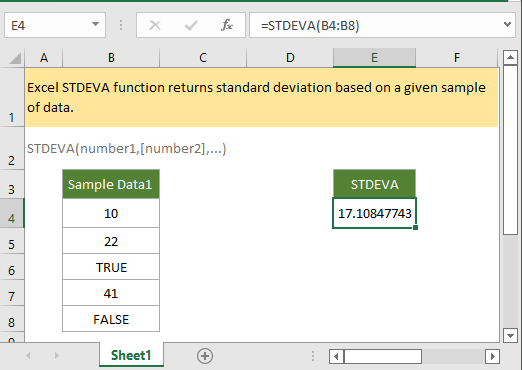Screen dimensions: 522x370
Task: Select column D header
Action: (x=290, y=58)
